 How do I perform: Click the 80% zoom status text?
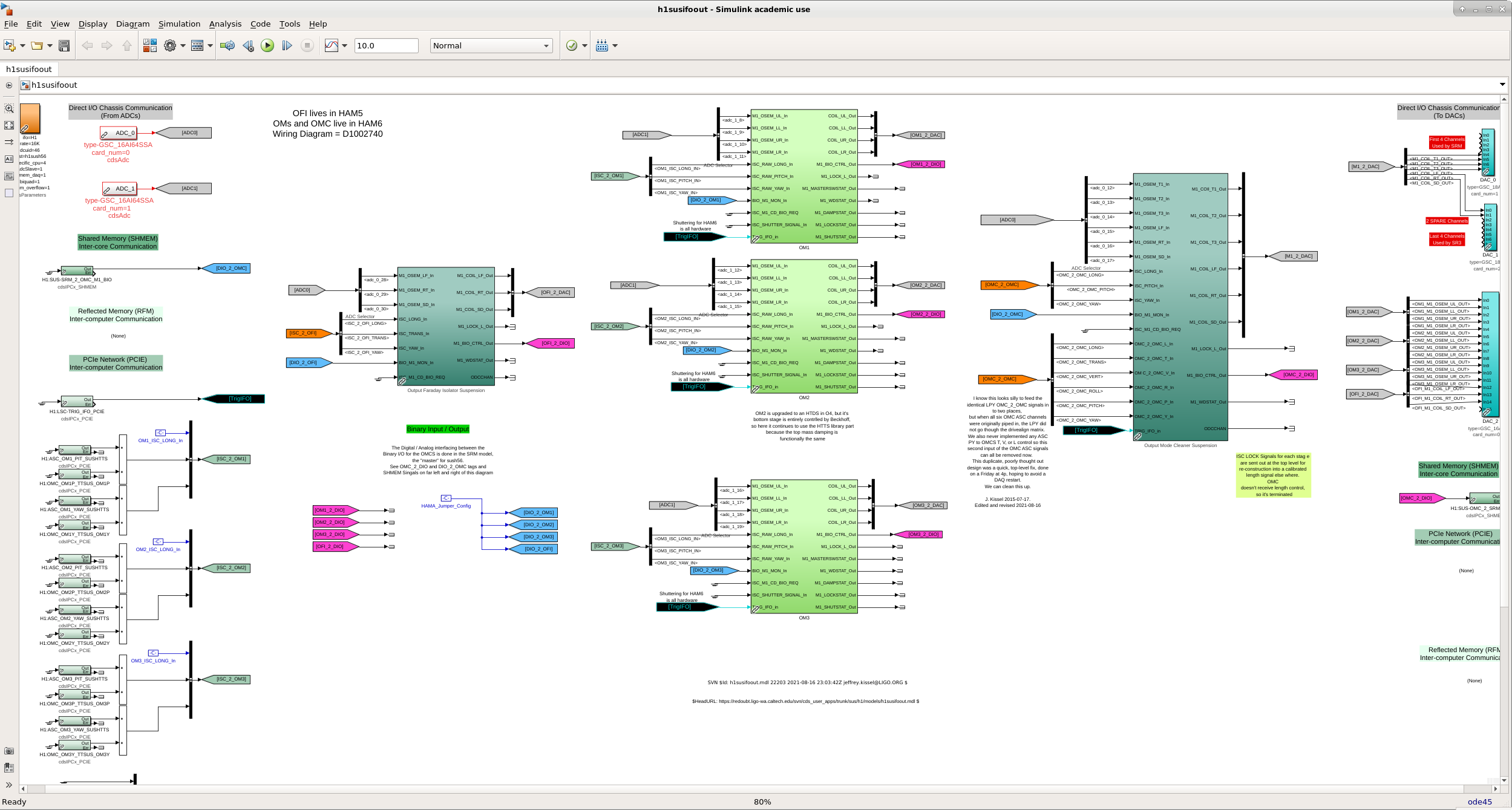coord(762,802)
